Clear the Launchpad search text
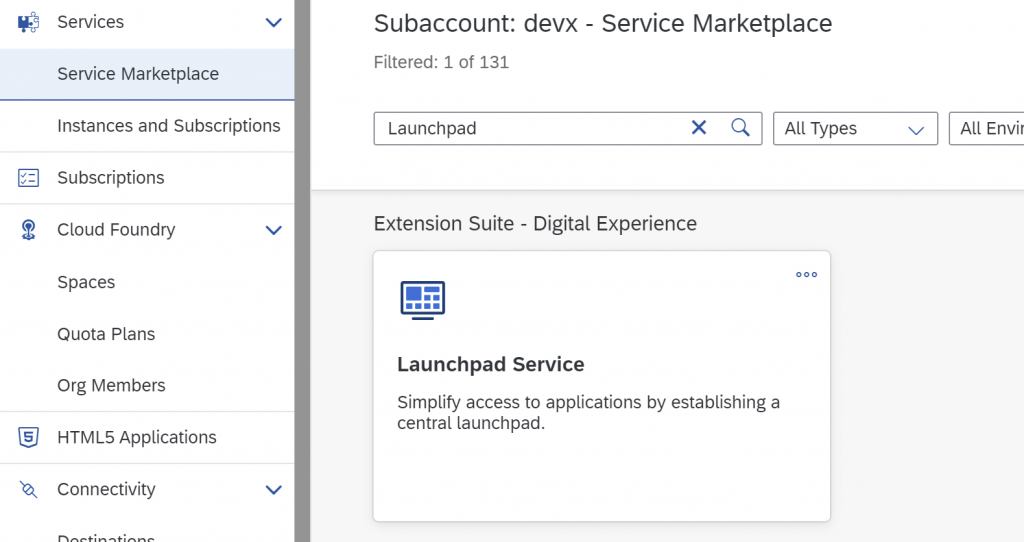The width and height of the screenshot is (1024, 542). pos(699,127)
